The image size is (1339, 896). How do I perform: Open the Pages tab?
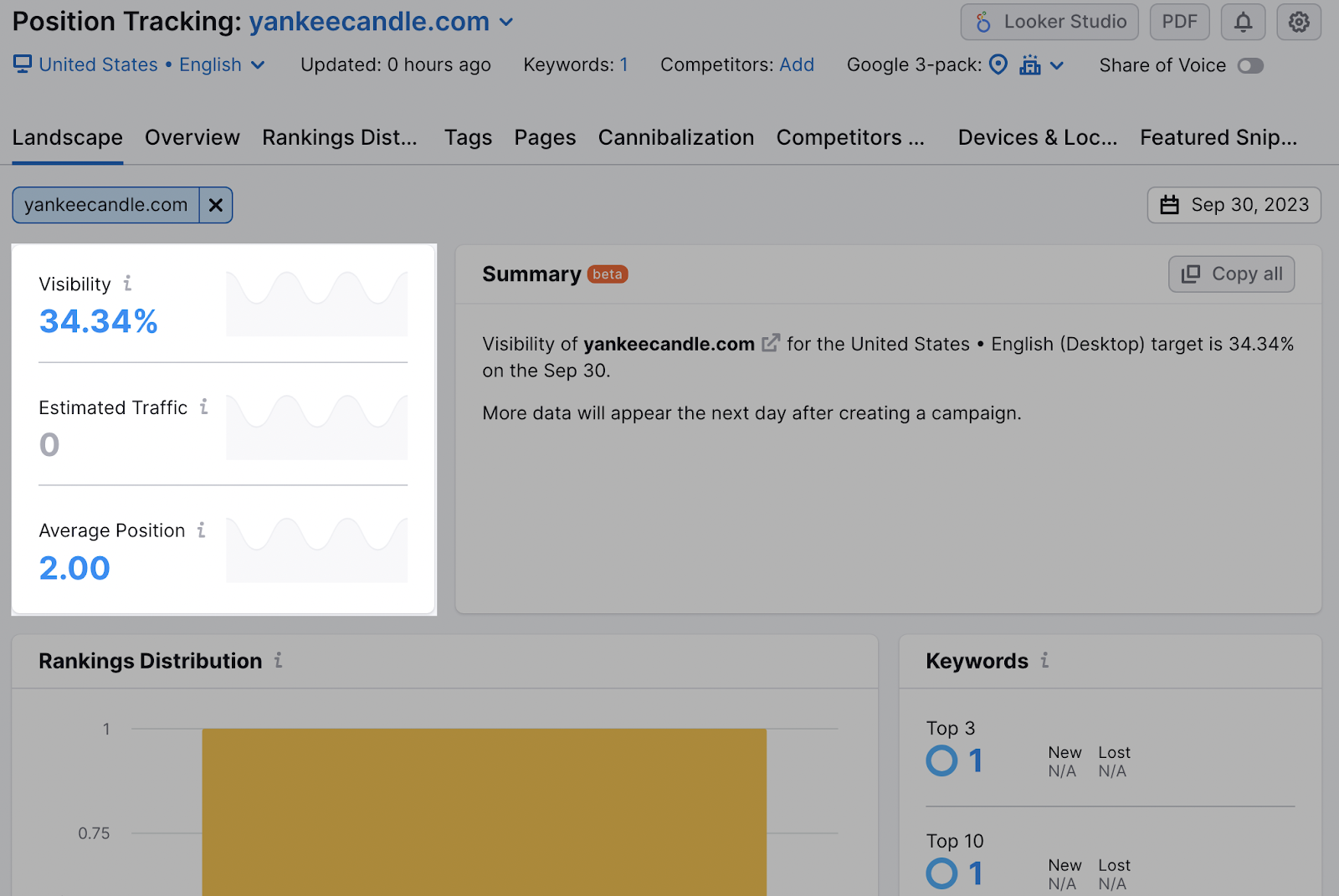tap(545, 137)
